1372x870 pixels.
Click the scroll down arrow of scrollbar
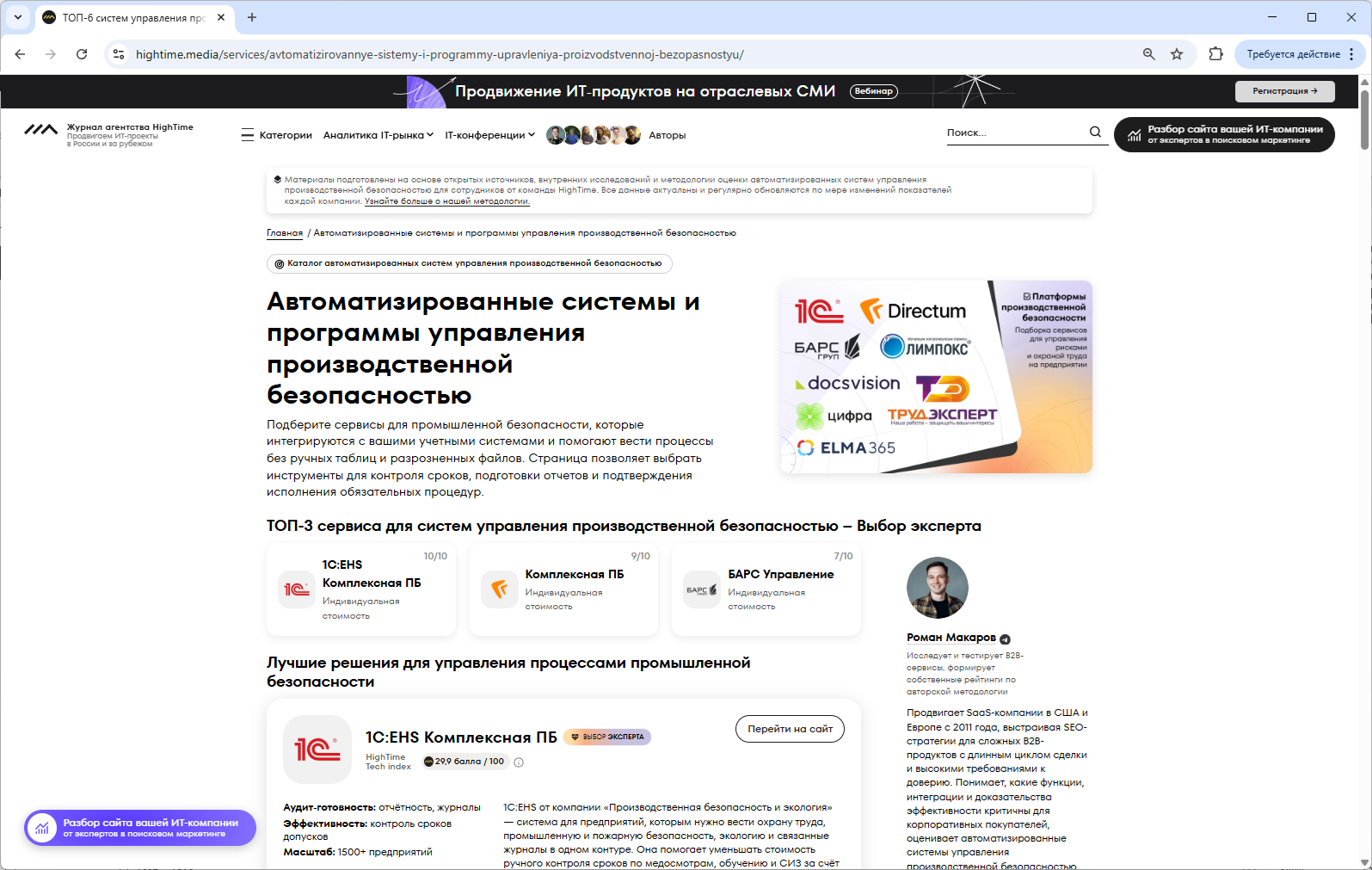point(1364,862)
